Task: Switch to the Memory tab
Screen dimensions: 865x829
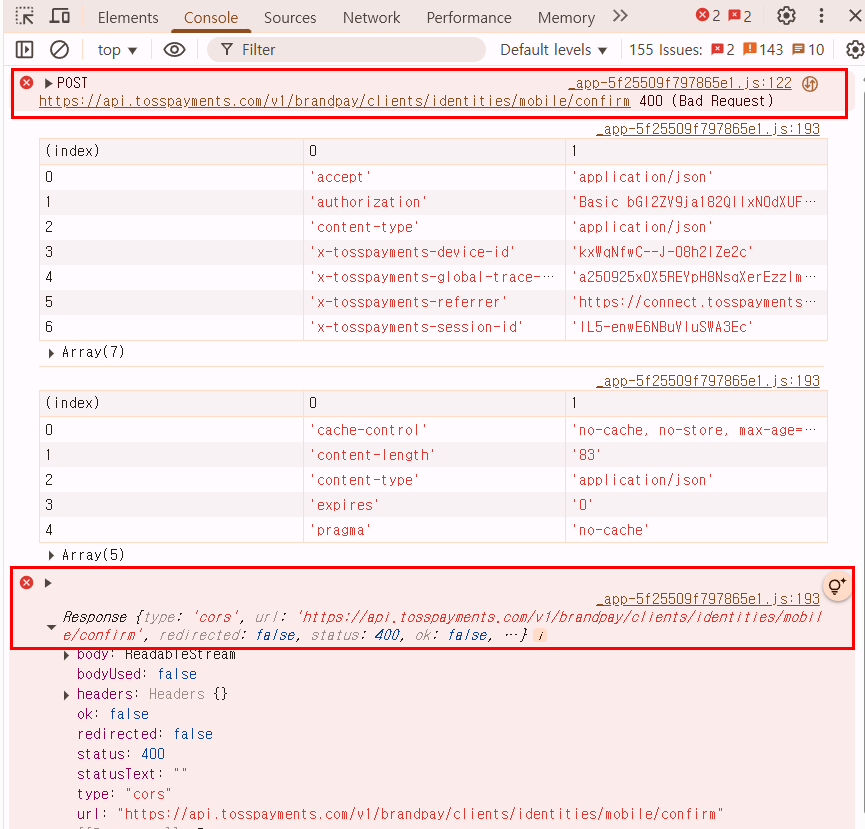Action: [x=567, y=18]
